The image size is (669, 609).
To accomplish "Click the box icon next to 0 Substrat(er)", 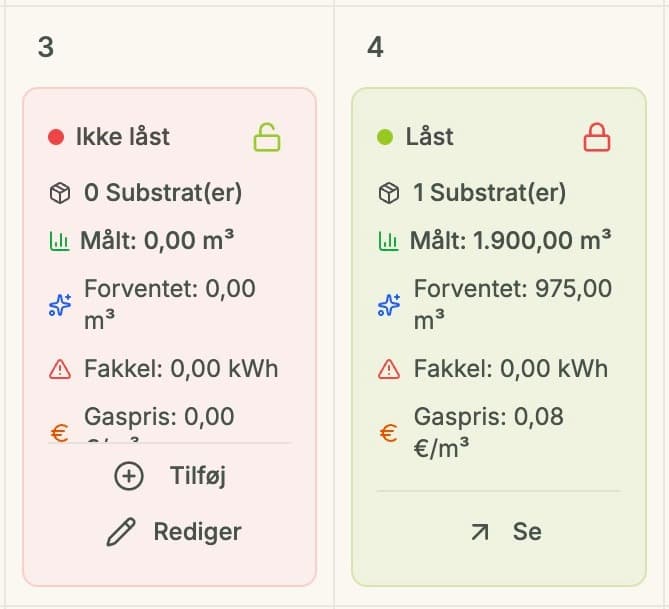I will pyautogui.click(x=60, y=193).
